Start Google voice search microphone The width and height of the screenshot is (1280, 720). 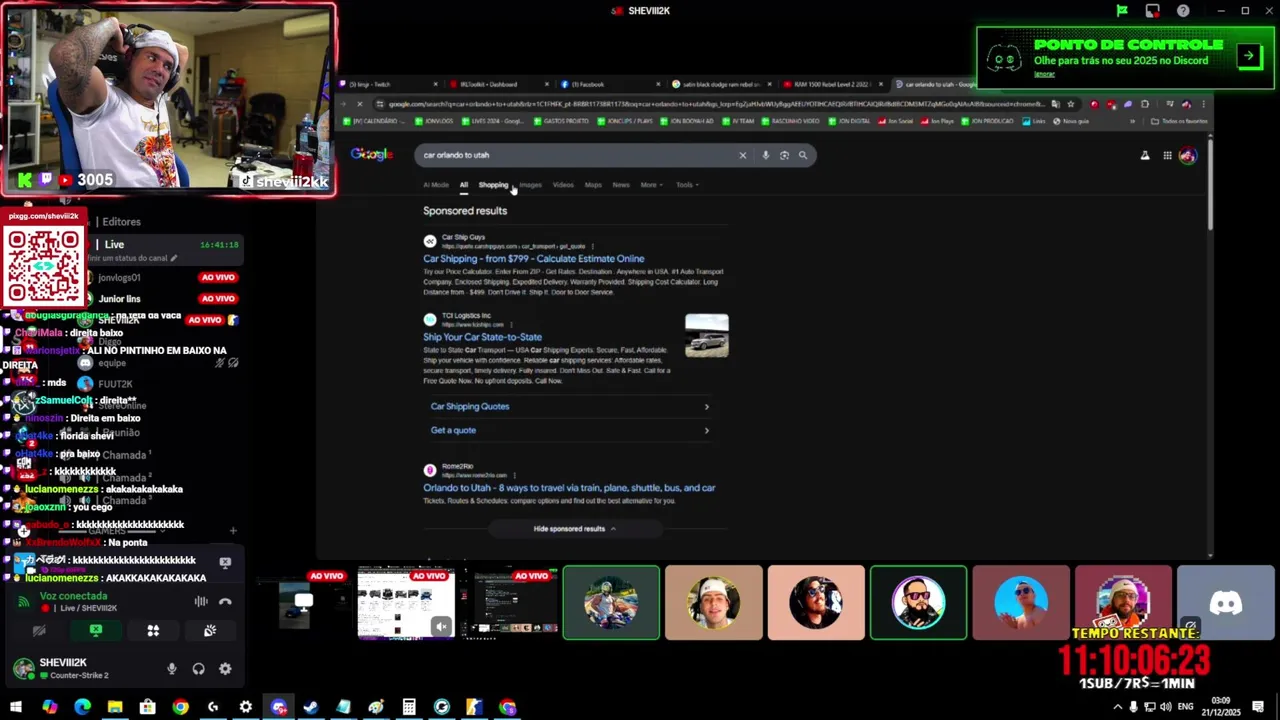(x=765, y=155)
